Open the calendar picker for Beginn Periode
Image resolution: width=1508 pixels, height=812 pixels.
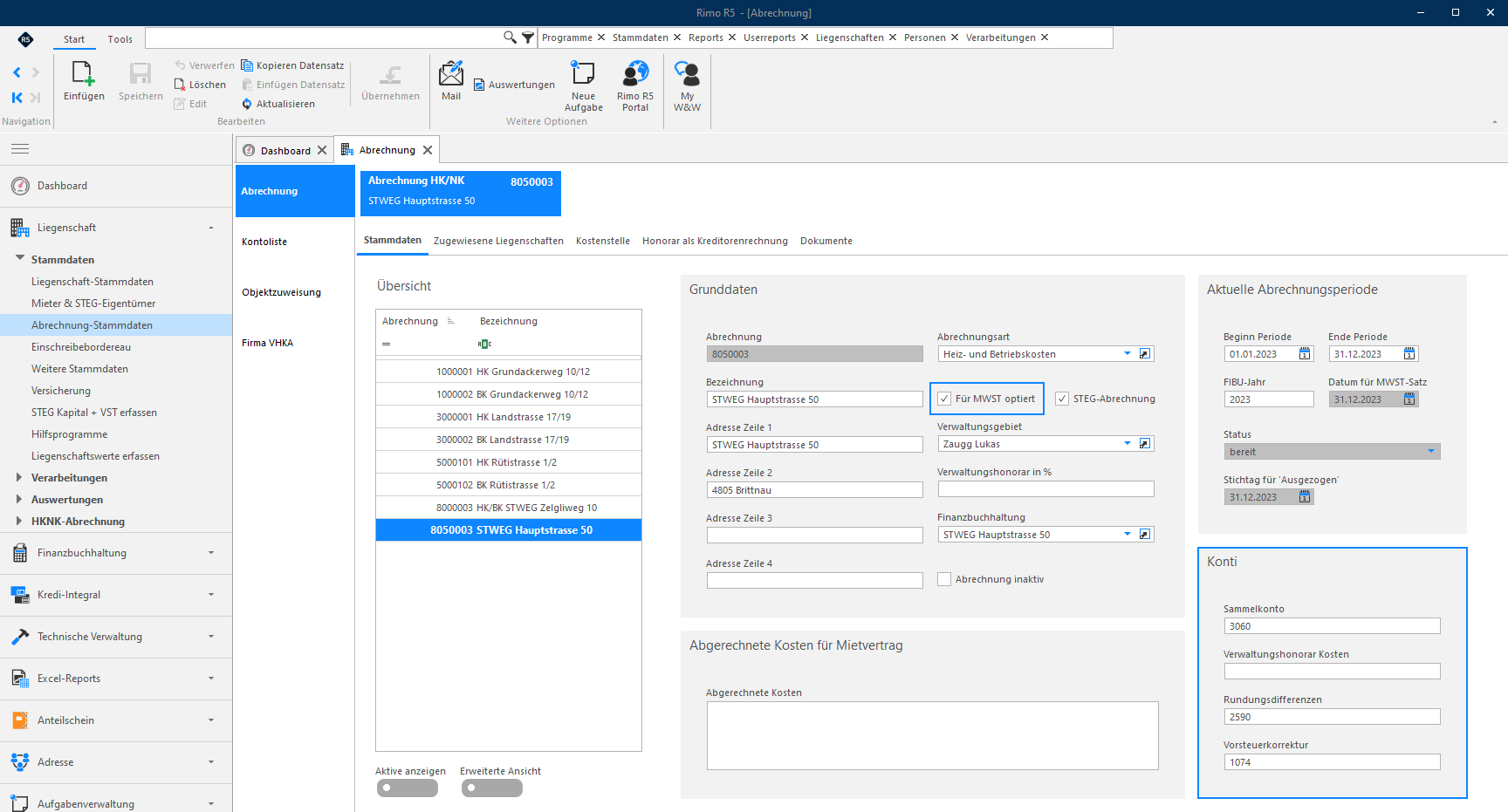[x=1305, y=354]
